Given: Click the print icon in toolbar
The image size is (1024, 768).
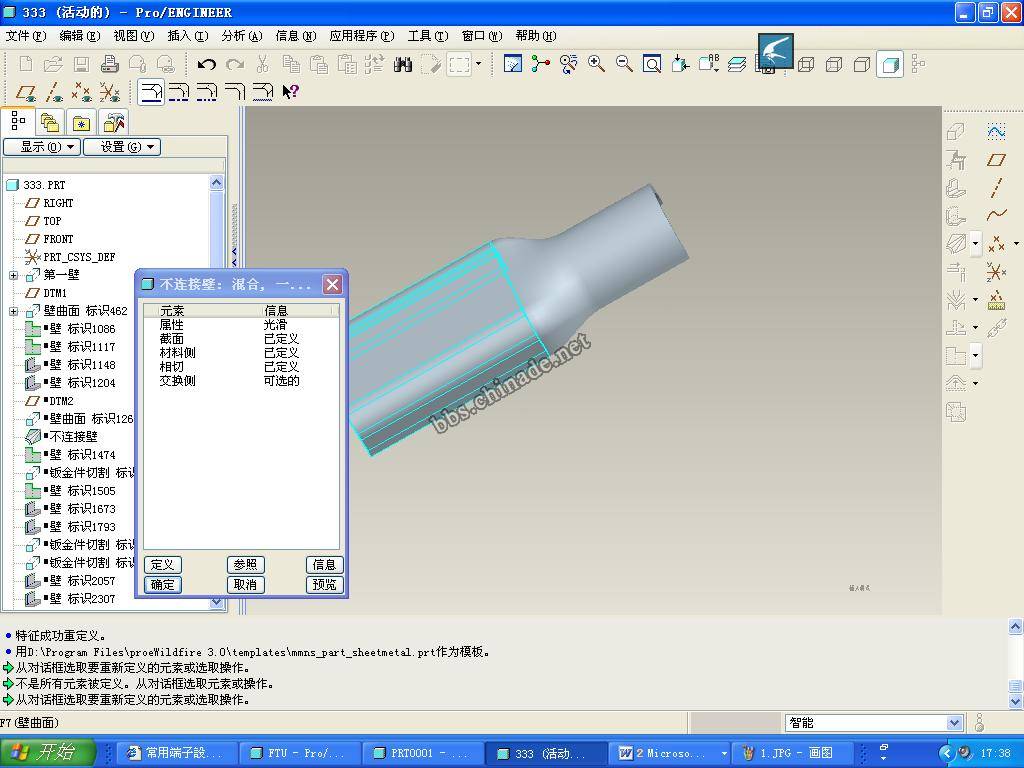Looking at the screenshot, I should 110,64.
